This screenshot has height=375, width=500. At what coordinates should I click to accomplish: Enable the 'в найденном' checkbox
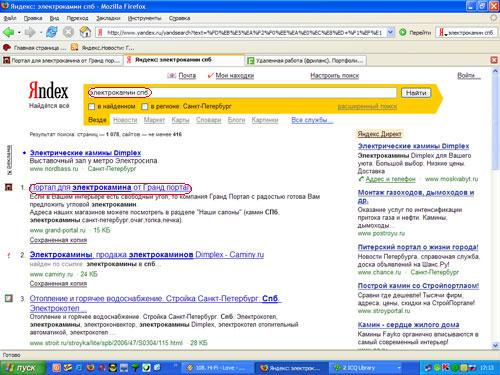click(x=92, y=107)
